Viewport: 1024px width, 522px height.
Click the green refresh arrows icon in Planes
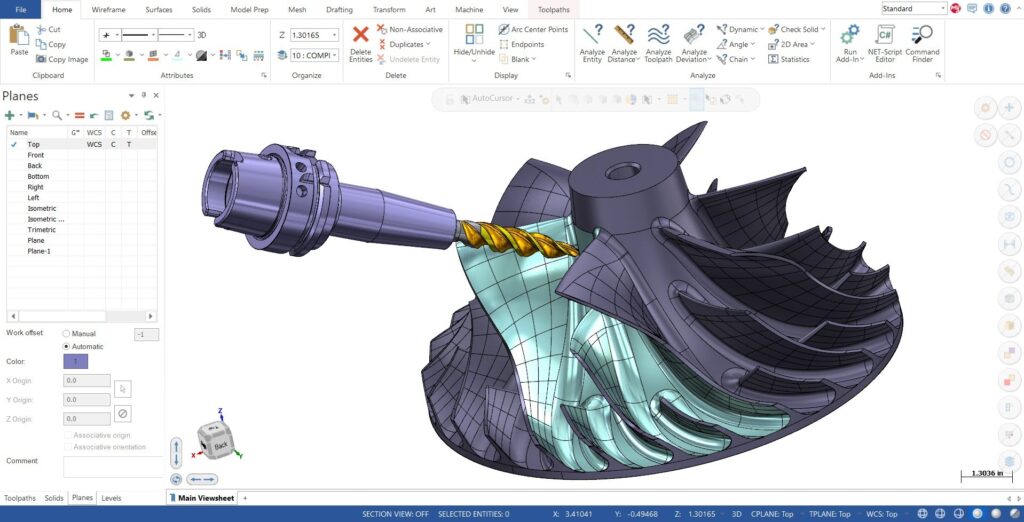point(149,116)
